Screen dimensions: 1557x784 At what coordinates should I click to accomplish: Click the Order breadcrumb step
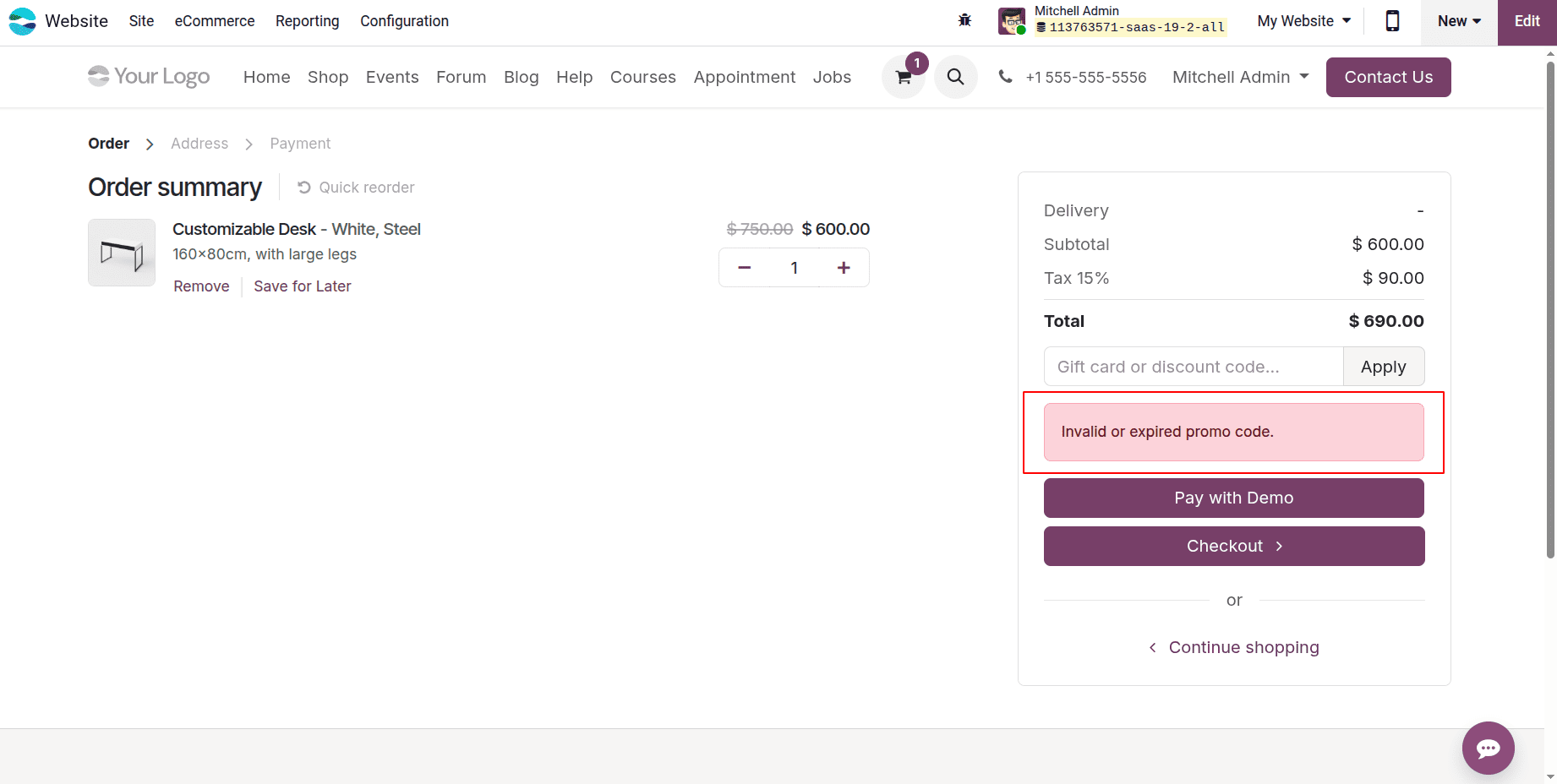[x=108, y=144]
